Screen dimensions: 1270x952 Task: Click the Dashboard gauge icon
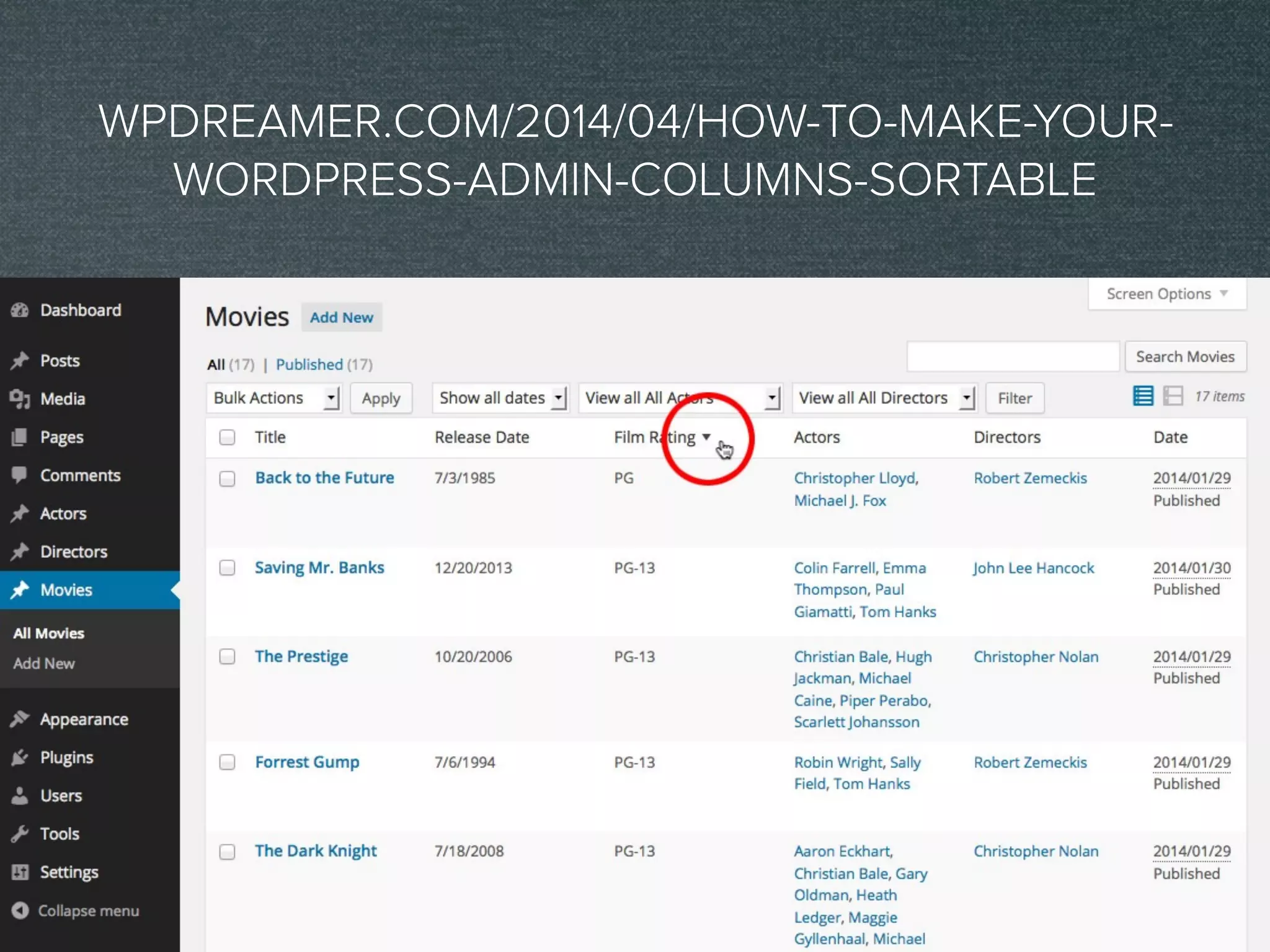tap(20, 310)
